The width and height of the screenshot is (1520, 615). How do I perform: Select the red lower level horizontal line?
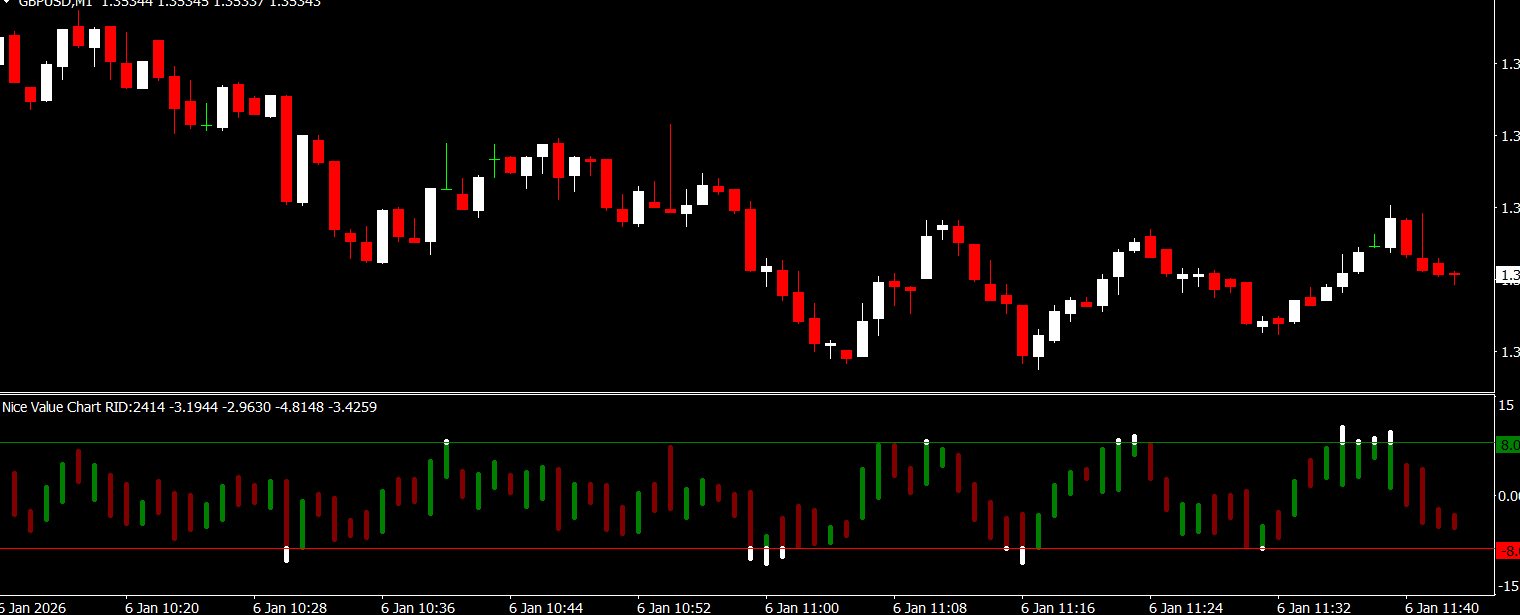pos(600,549)
